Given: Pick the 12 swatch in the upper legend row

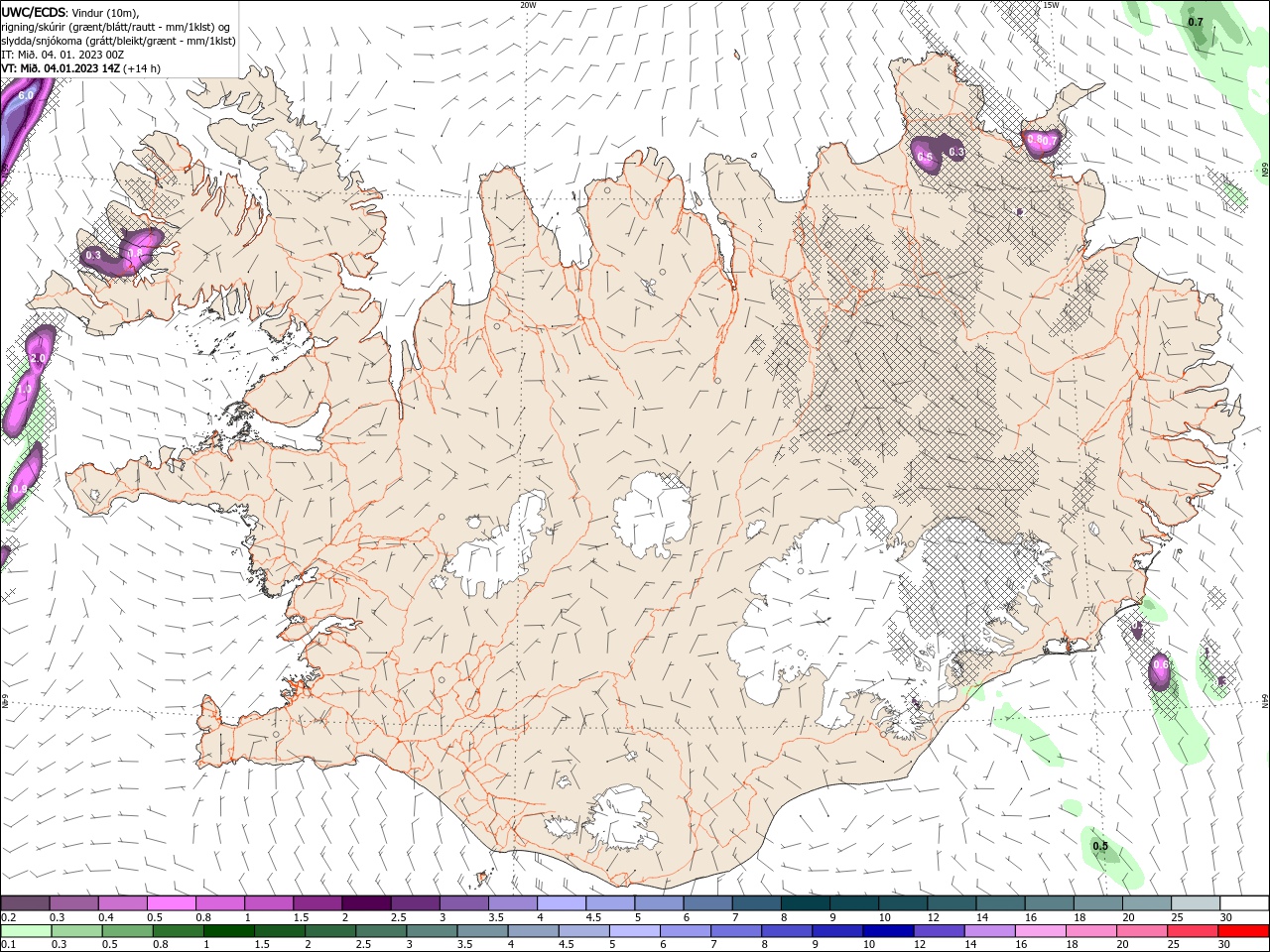Looking at the screenshot, I should pos(952,903).
